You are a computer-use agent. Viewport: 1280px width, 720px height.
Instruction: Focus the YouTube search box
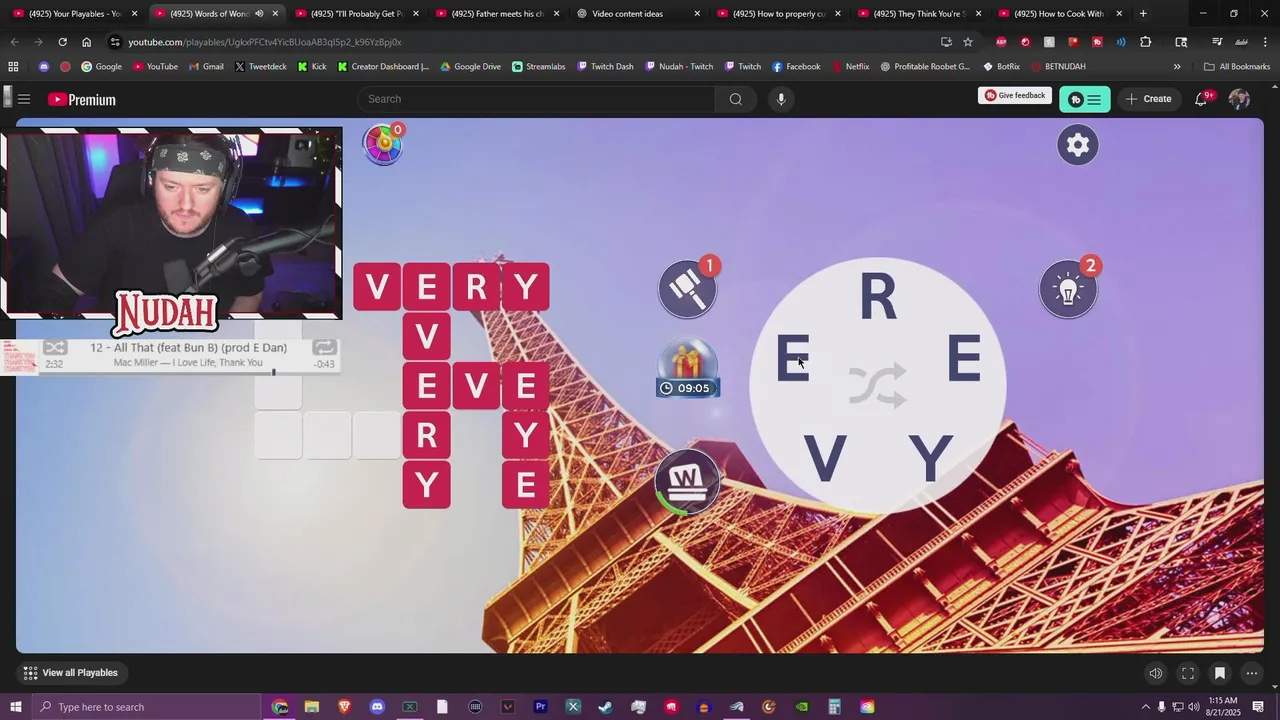tap(536, 99)
